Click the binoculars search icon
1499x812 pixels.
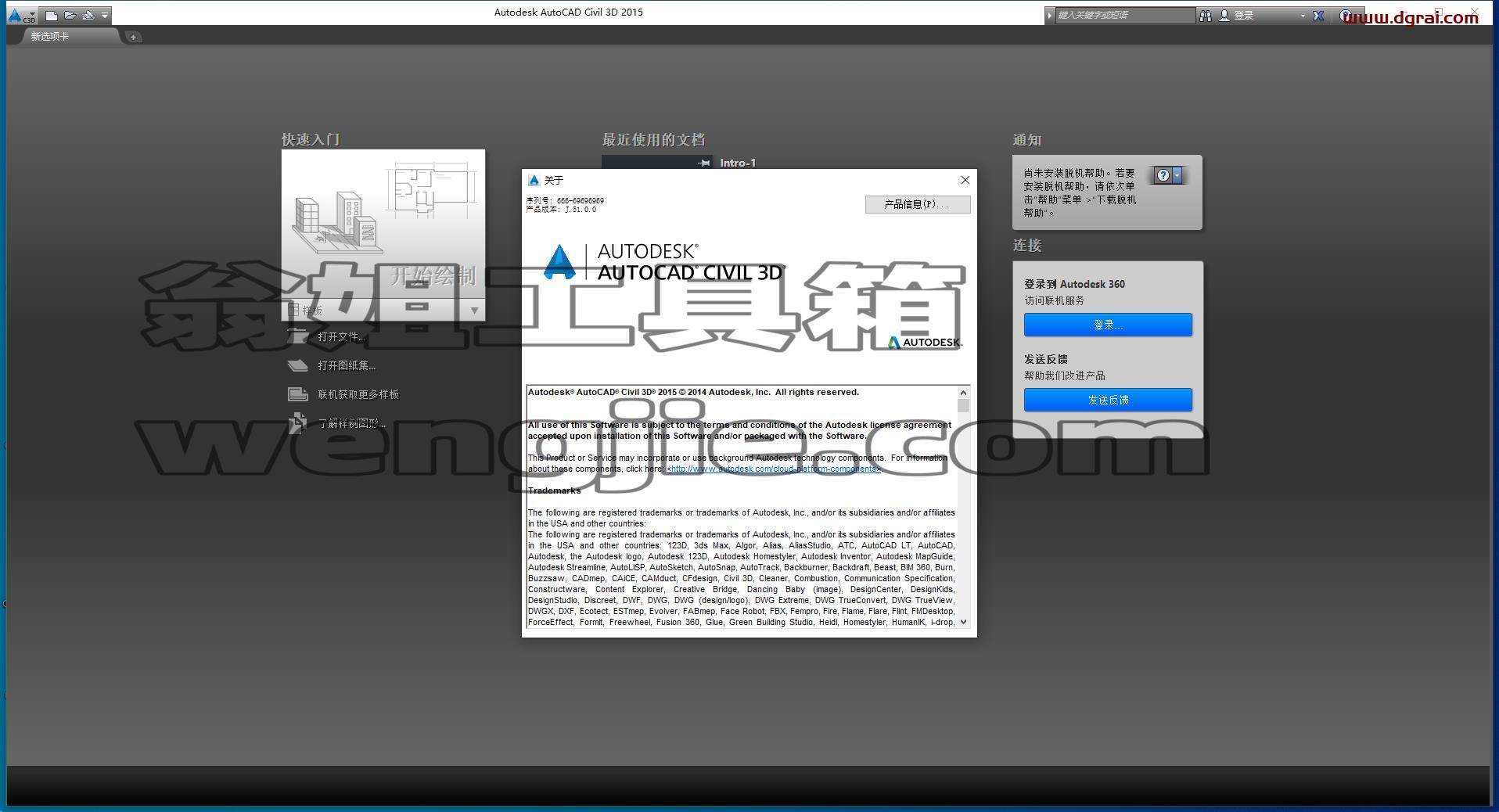pyautogui.click(x=1205, y=15)
